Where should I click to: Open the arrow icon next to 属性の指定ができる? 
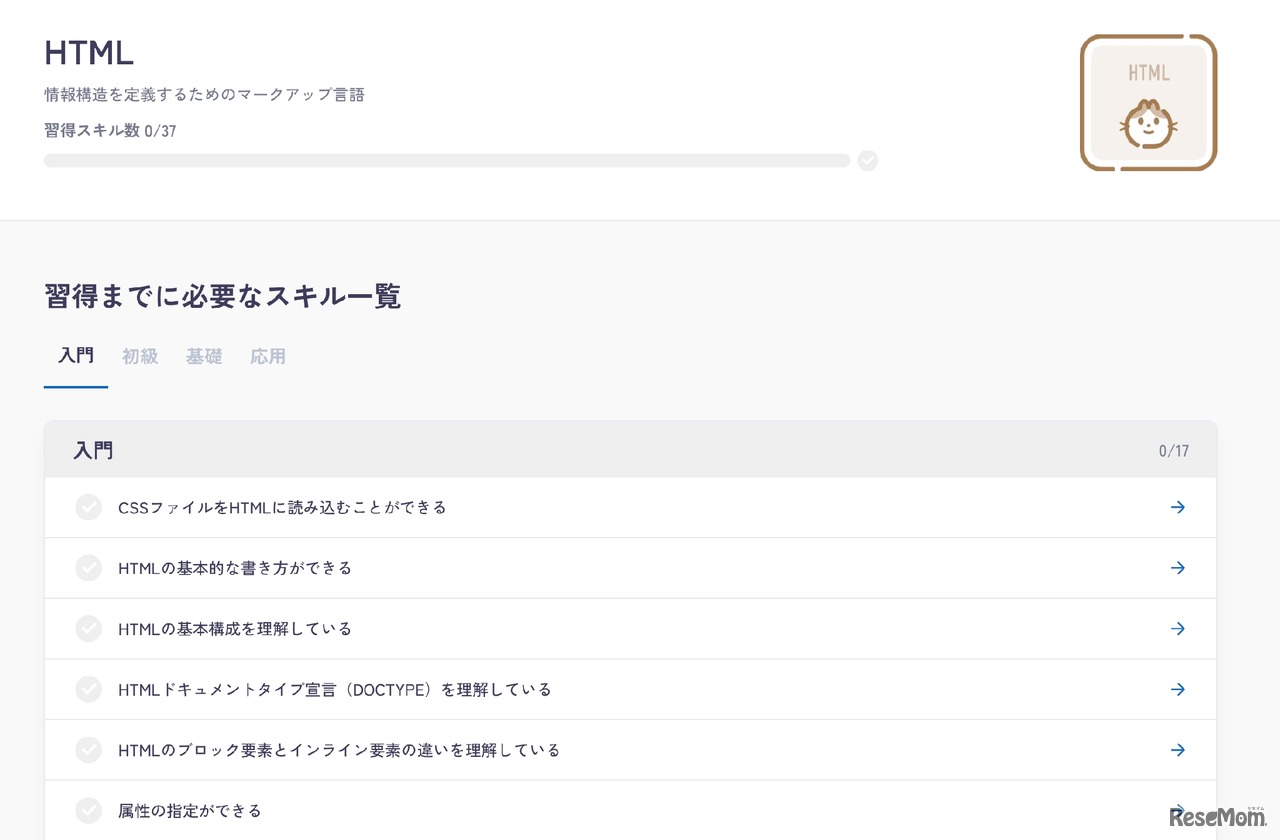point(1178,810)
